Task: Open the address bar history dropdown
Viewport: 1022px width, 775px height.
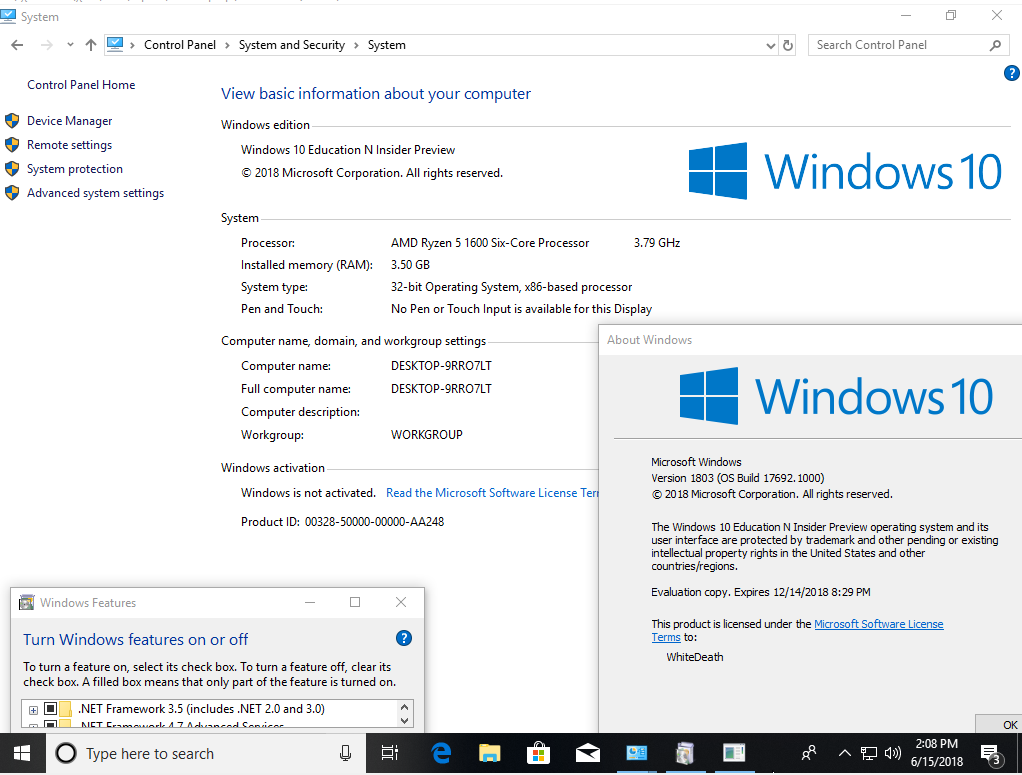Action: (769, 45)
